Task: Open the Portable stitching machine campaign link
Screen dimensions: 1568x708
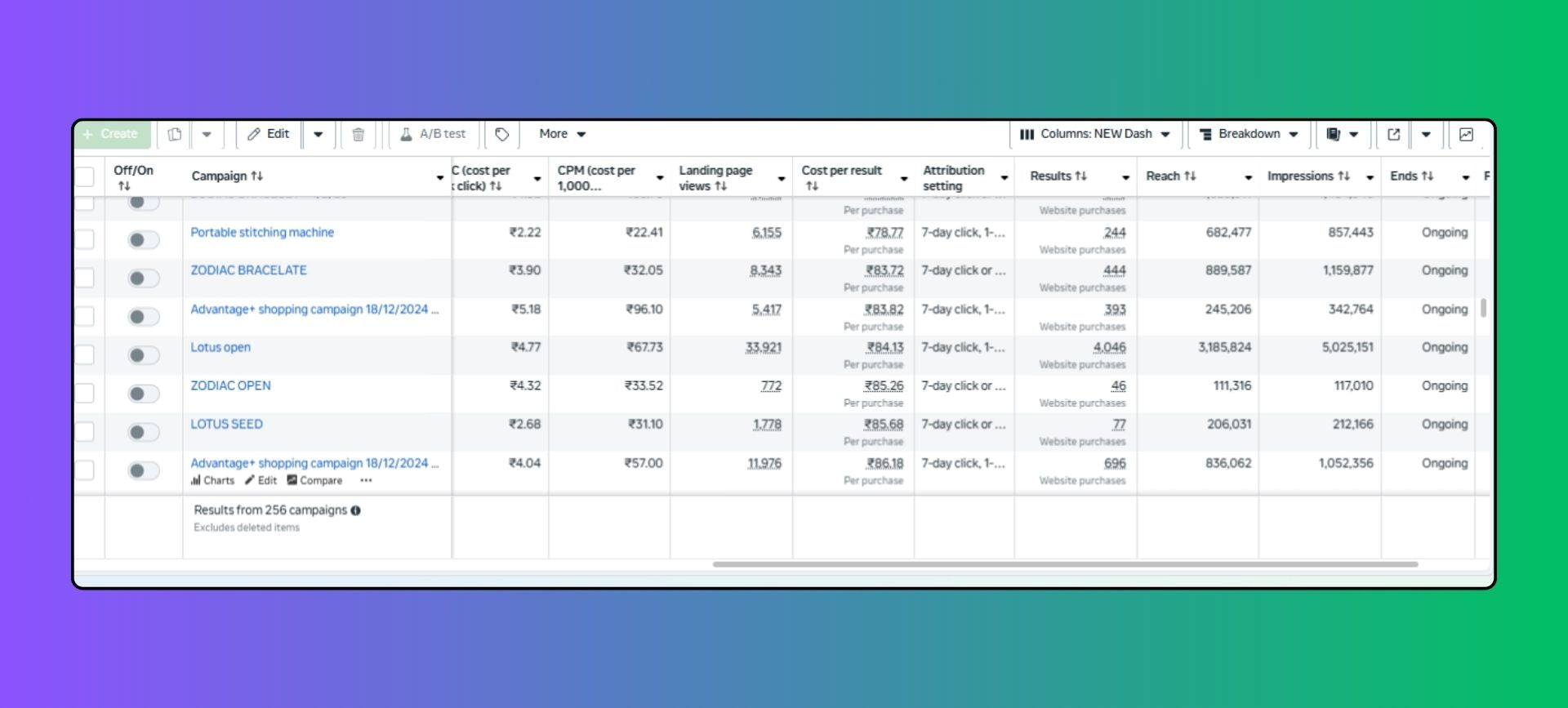Action: [x=262, y=233]
